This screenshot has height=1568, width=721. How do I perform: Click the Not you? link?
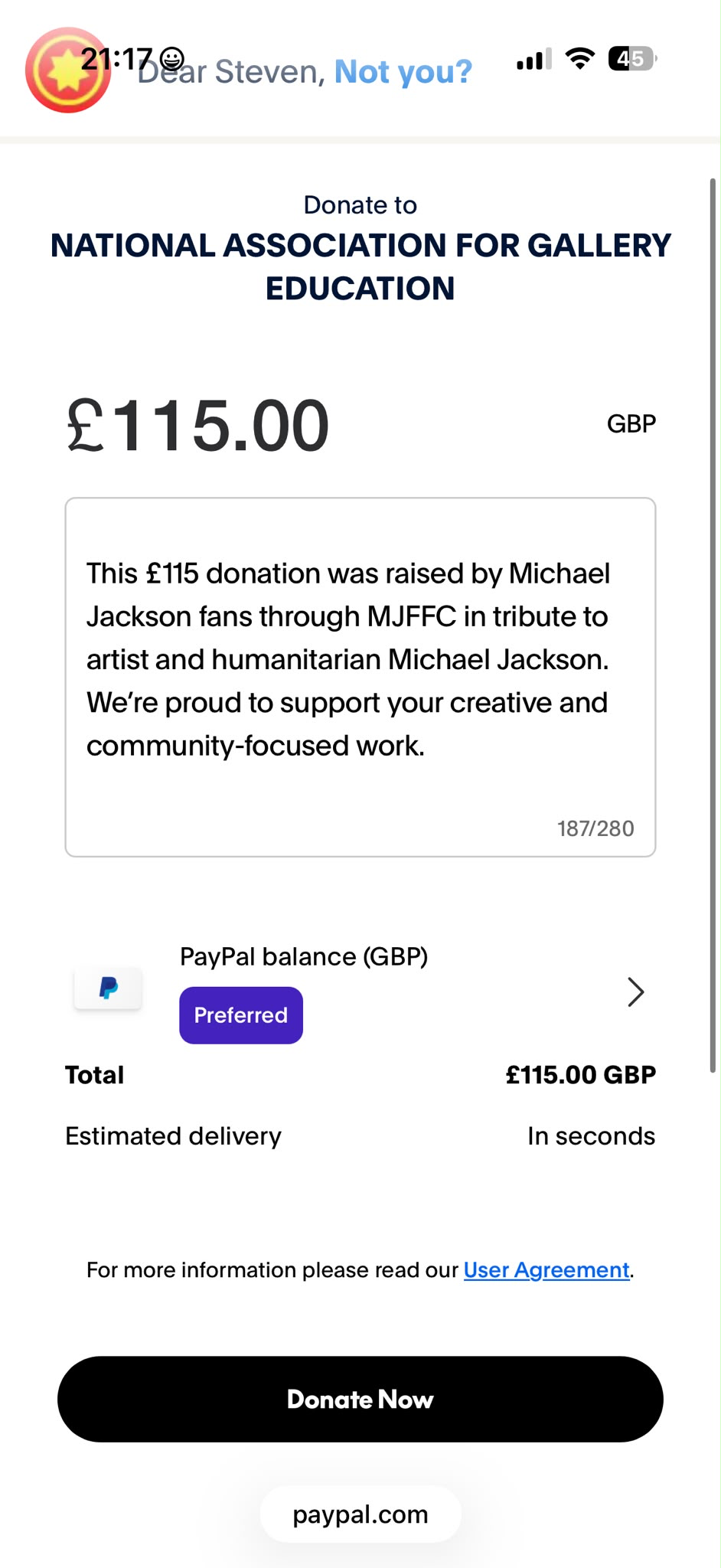click(x=403, y=71)
